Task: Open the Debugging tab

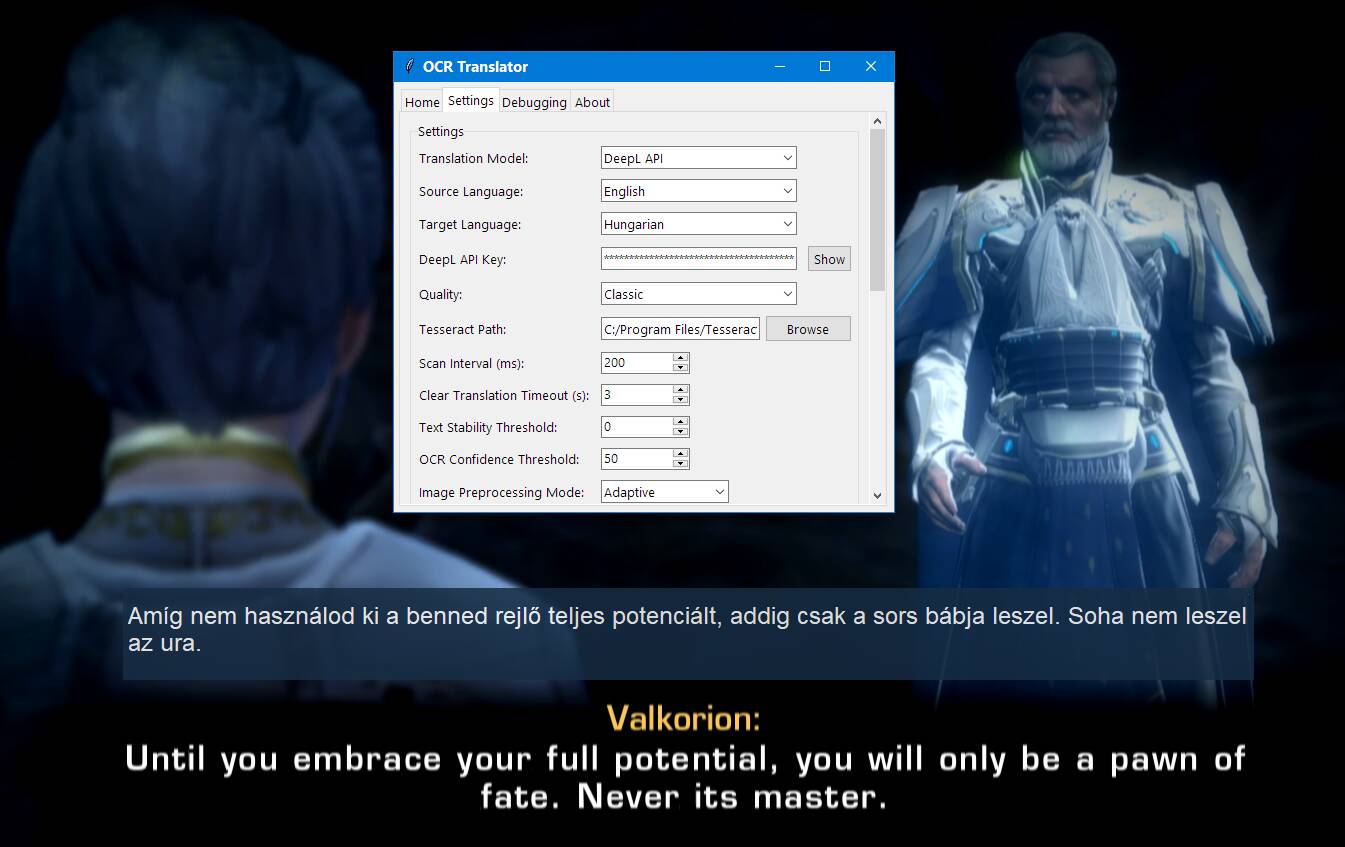Action: pos(534,102)
